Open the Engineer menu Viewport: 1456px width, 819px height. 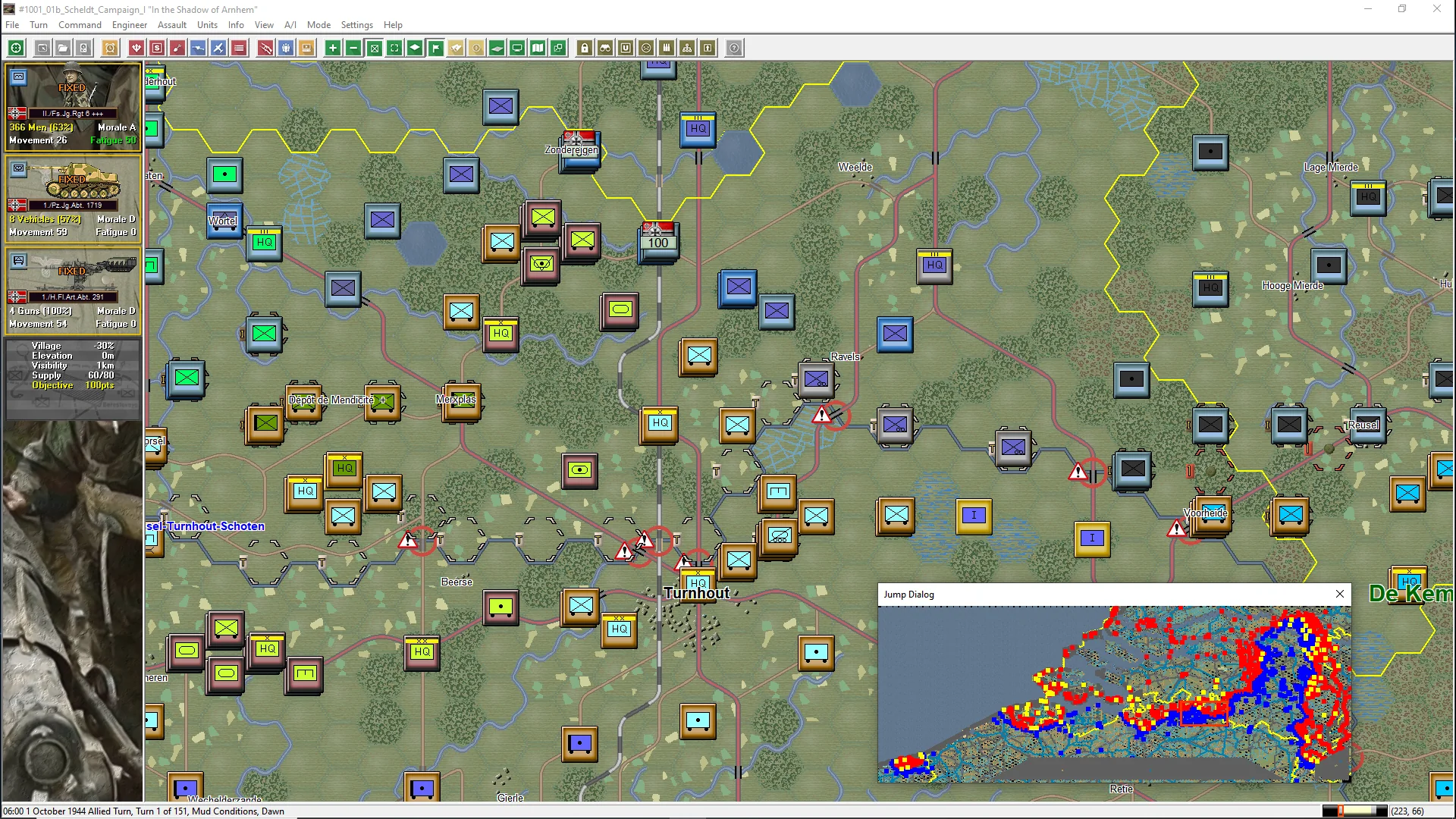coord(130,24)
